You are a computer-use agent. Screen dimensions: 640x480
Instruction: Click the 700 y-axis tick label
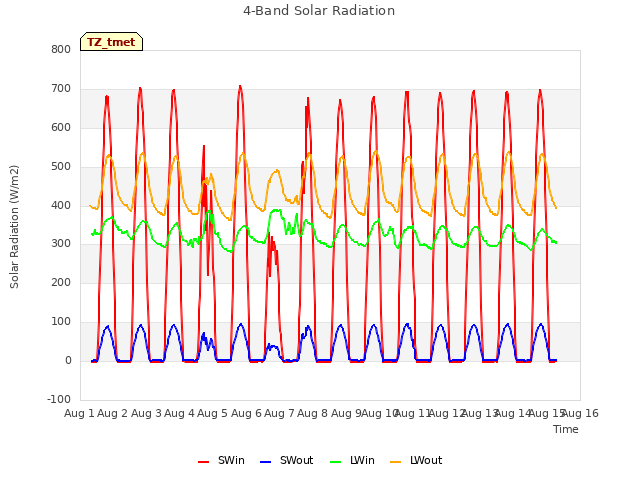[61, 88]
